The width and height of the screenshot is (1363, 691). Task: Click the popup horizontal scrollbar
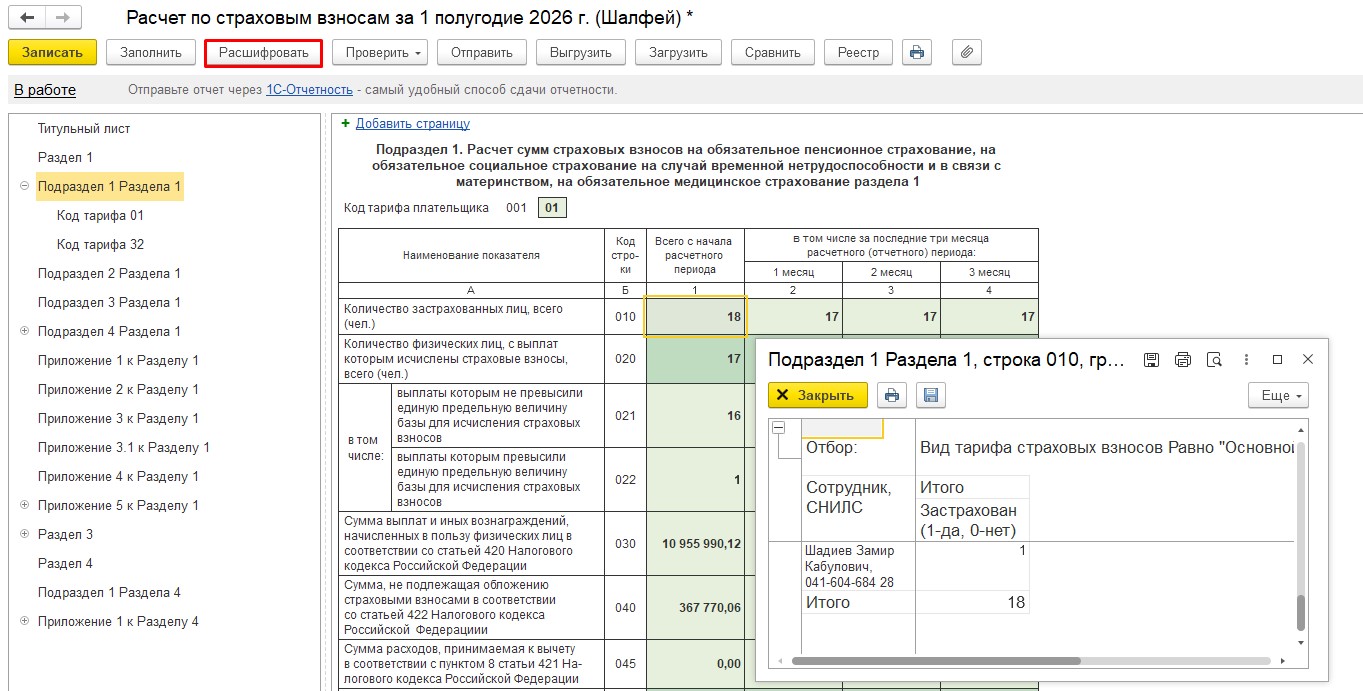[x=935, y=661]
